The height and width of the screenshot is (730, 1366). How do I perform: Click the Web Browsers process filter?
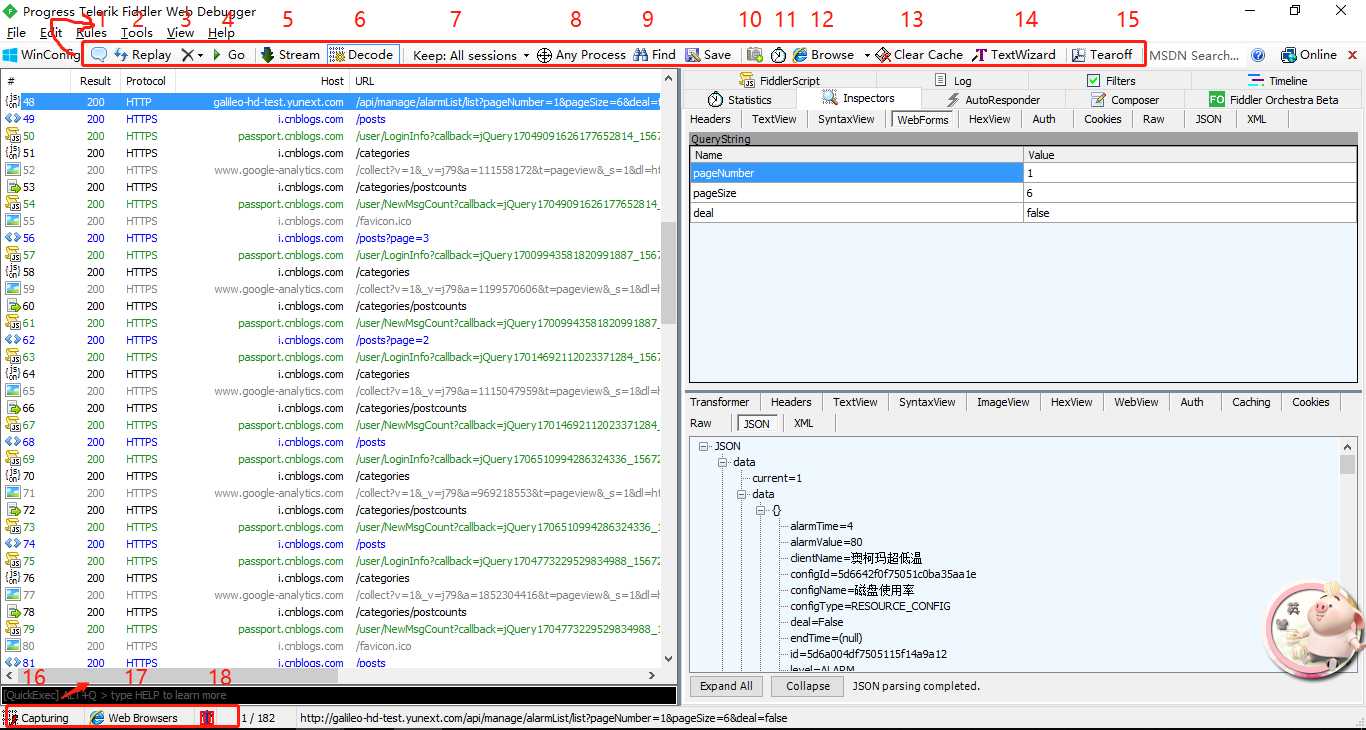(x=134, y=718)
